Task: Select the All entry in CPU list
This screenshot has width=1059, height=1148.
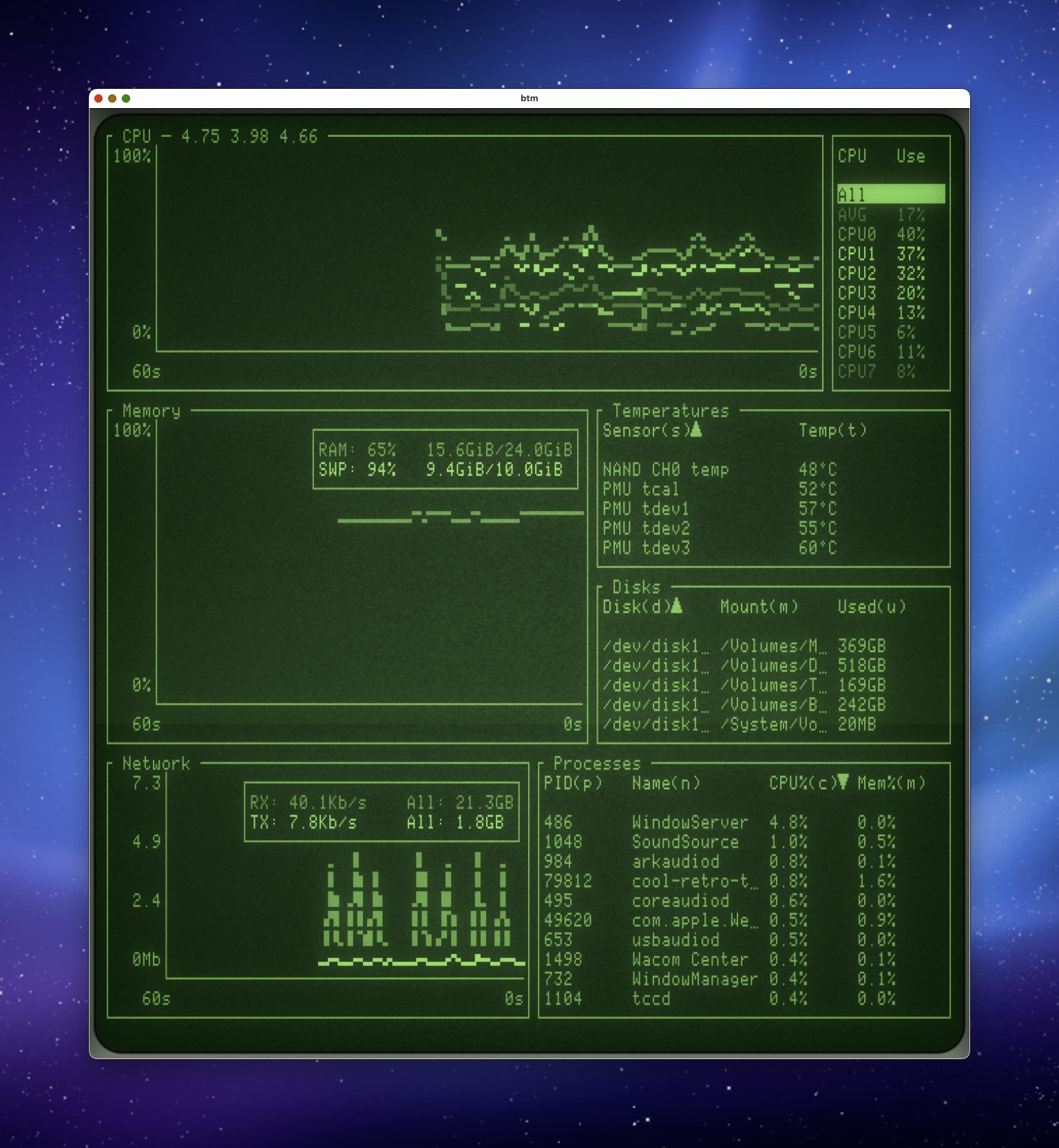Action: [x=890, y=195]
